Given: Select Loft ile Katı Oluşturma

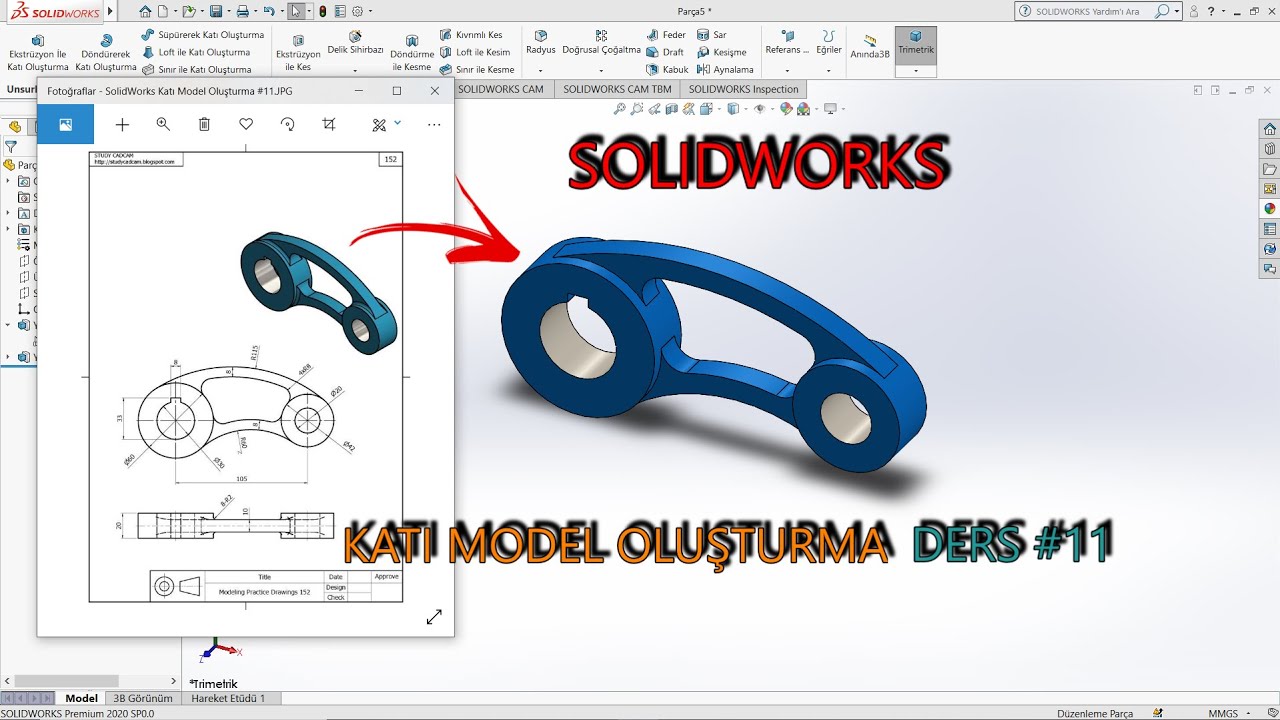Looking at the screenshot, I should 196,52.
